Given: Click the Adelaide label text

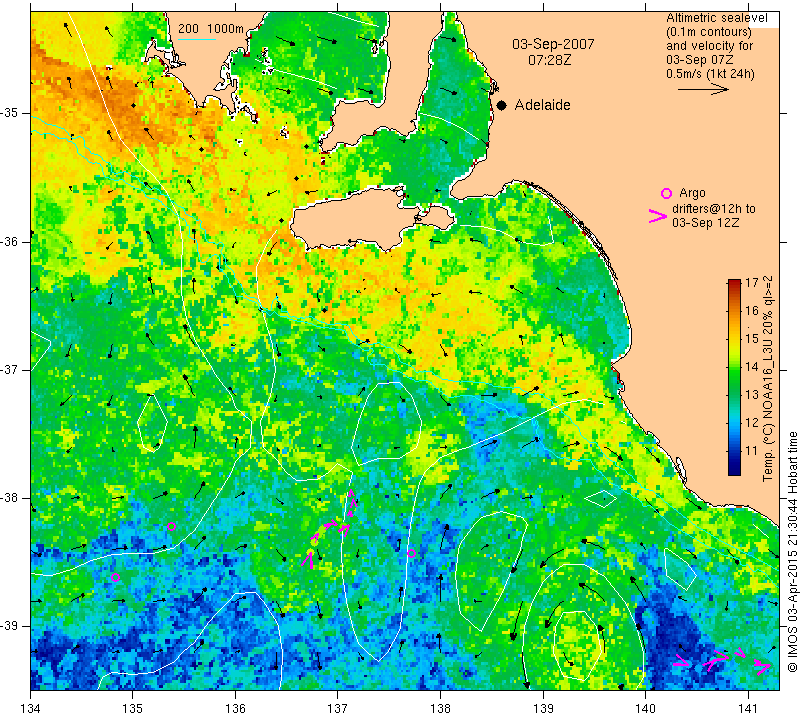Looking at the screenshot, I should point(542,105).
